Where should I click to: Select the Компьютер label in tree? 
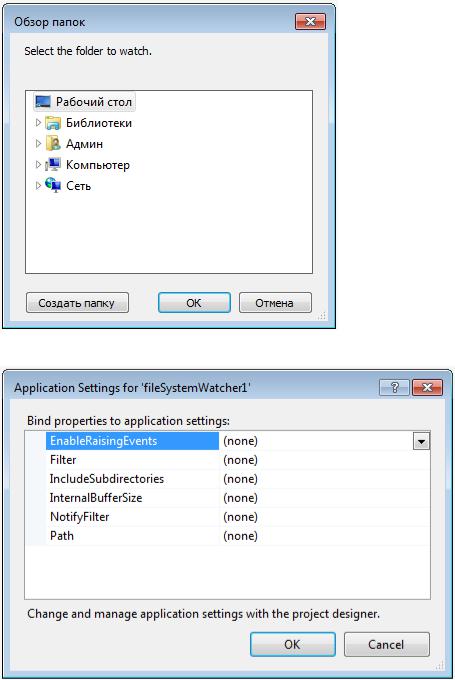coord(98,165)
